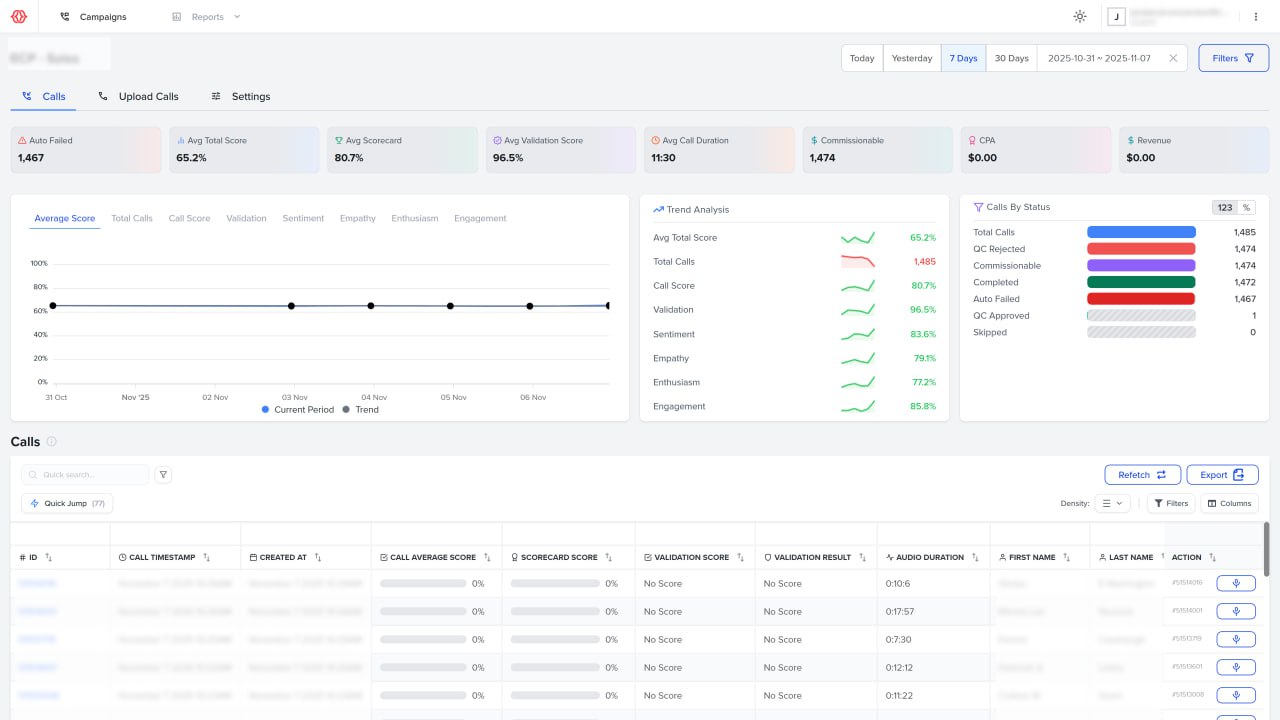1280x720 pixels.
Task: Open the recording for the 0:10:6 call
Action: click(1236, 583)
